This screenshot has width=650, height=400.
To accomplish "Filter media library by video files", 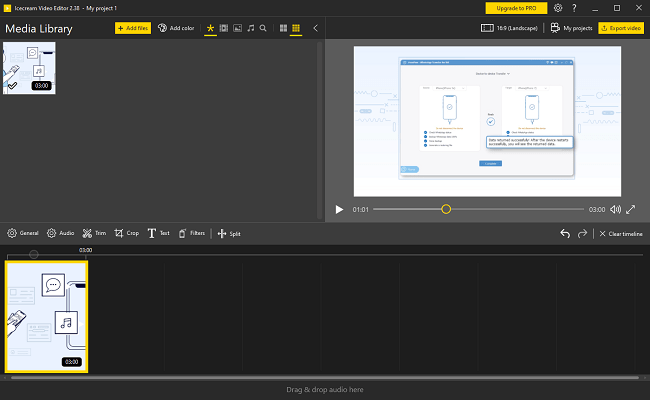I will [x=224, y=28].
